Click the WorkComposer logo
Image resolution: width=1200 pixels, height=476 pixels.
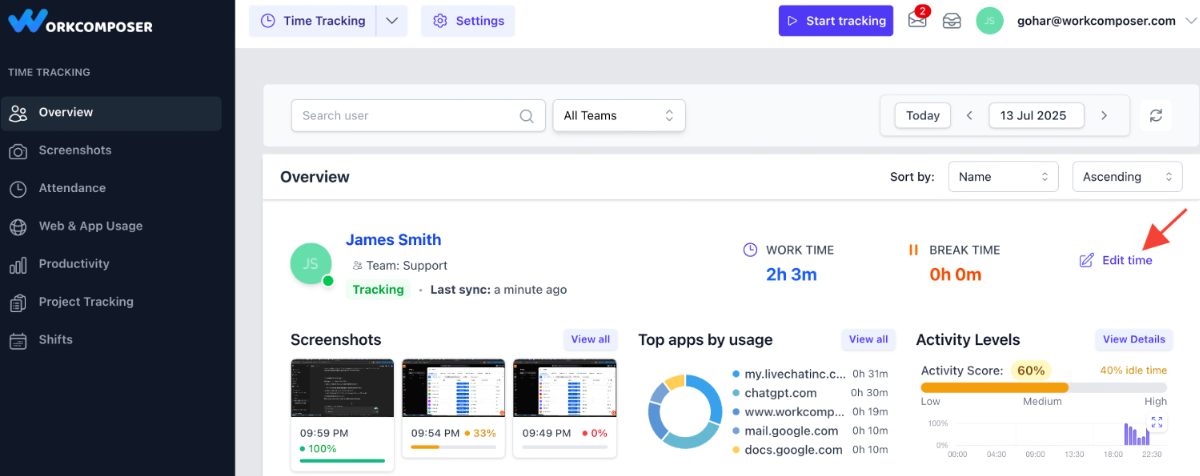click(80, 20)
